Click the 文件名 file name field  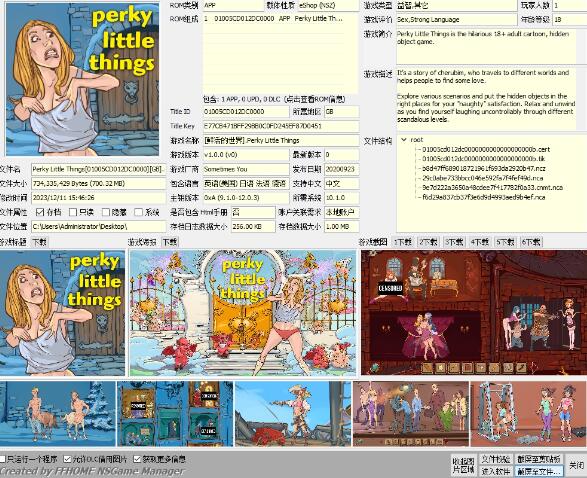tap(98, 169)
